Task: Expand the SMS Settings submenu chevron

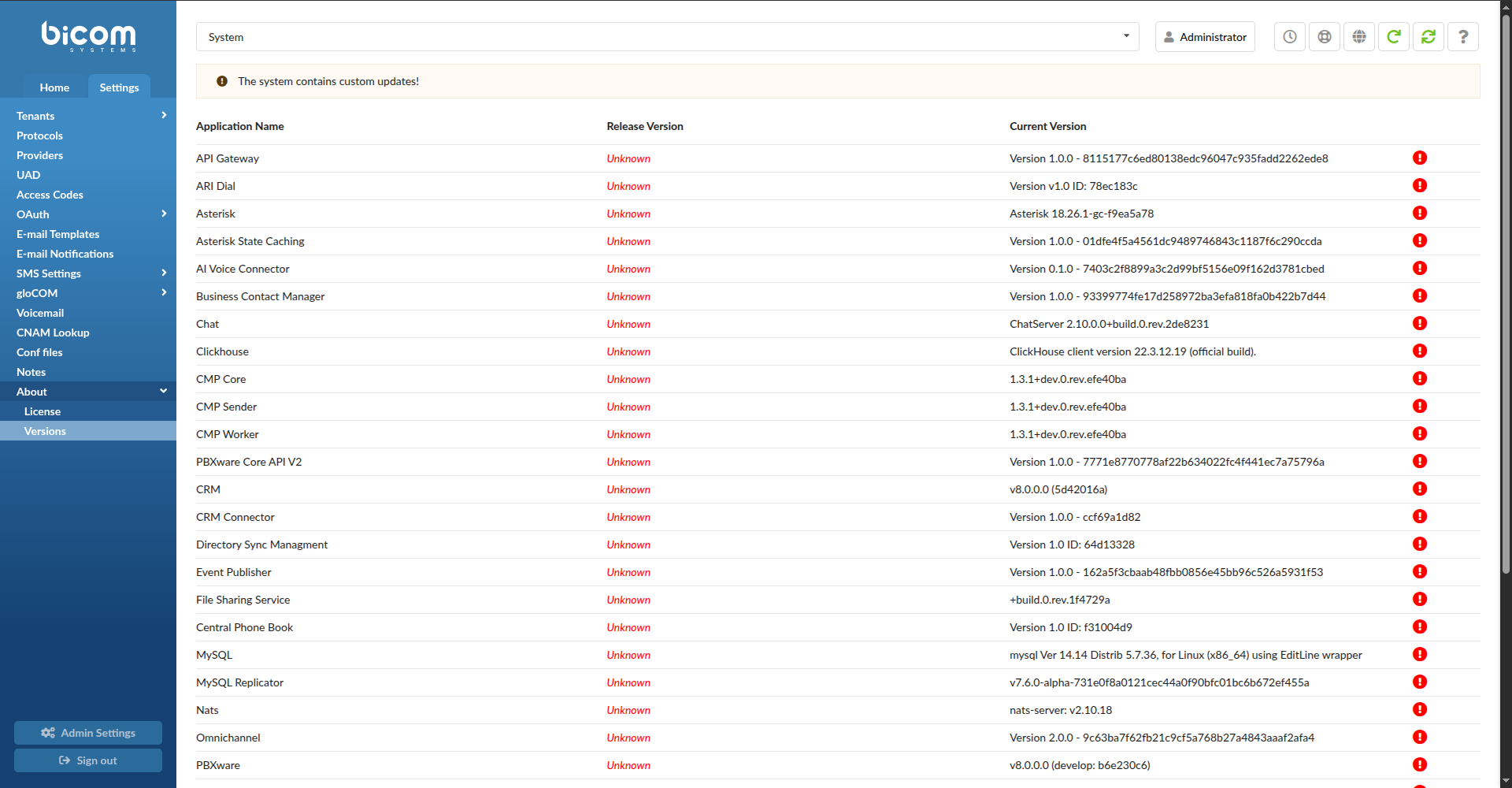Action: pyautogui.click(x=164, y=273)
